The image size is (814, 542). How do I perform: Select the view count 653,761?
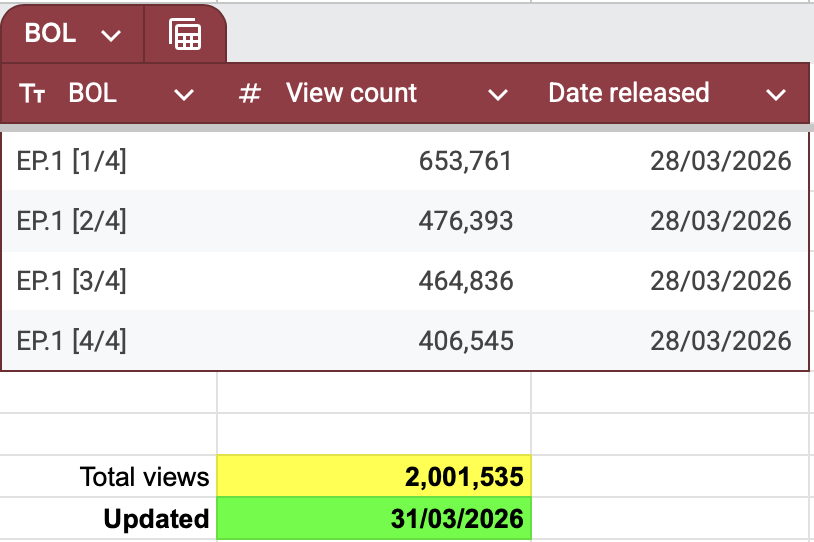tap(374, 160)
